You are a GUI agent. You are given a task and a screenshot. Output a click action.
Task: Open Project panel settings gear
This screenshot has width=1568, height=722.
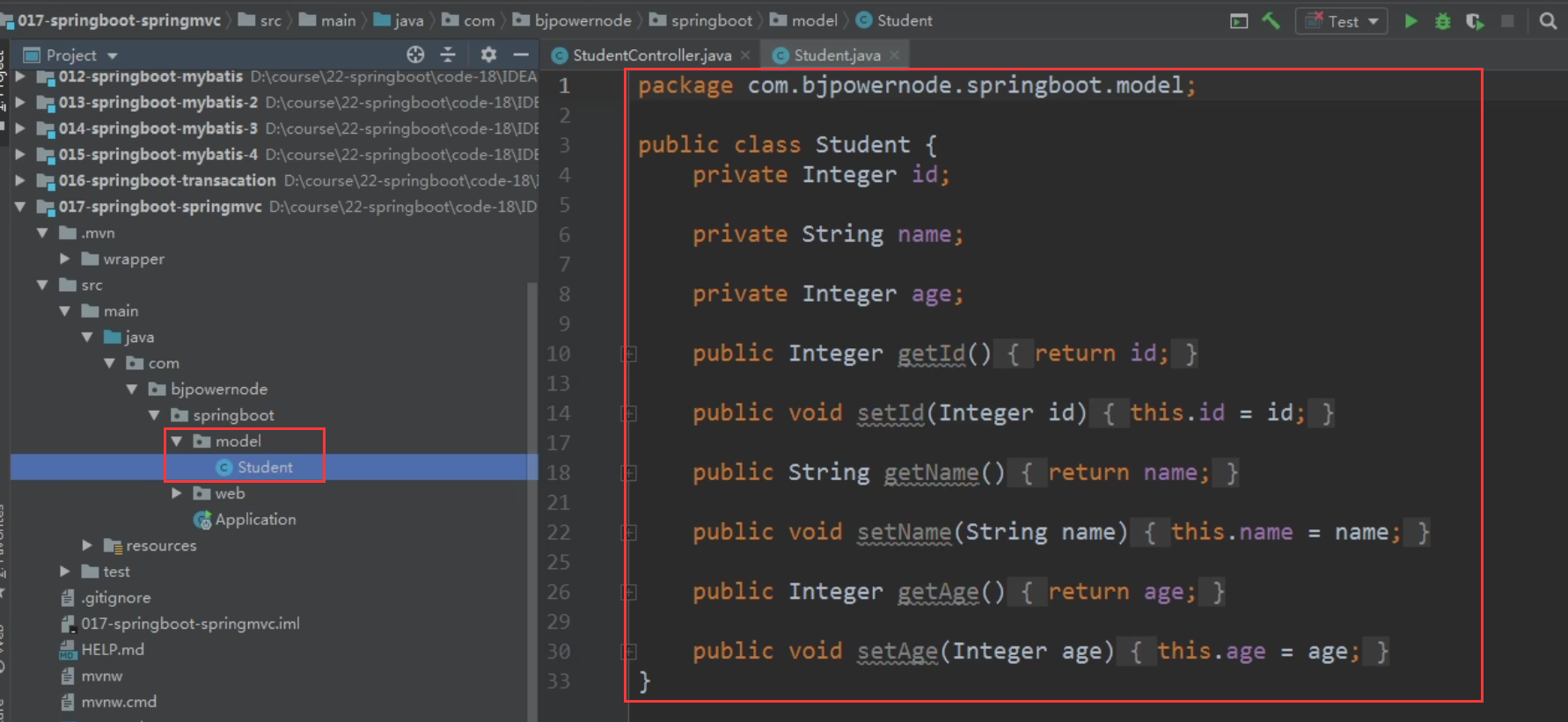click(488, 55)
